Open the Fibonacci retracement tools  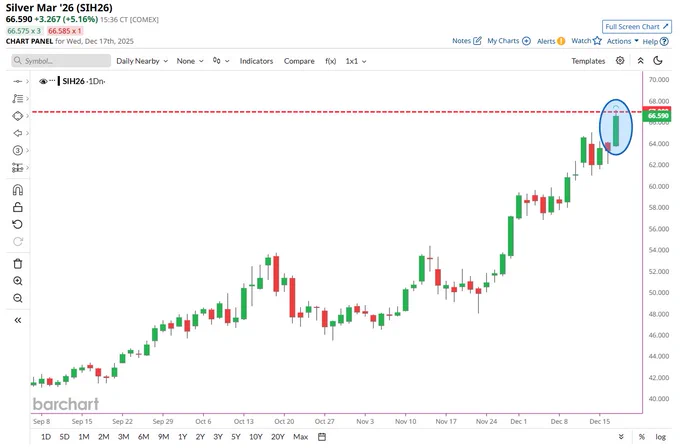(17, 99)
